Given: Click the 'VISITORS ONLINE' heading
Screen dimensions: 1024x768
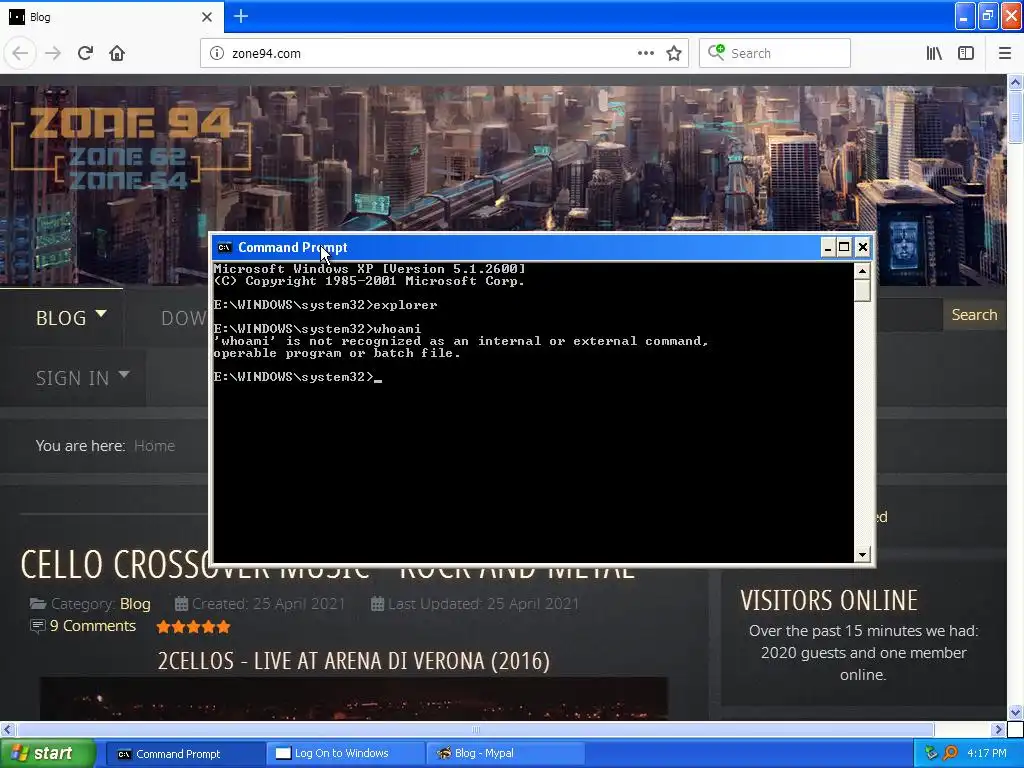Looking at the screenshot, I should pos(829,601).
